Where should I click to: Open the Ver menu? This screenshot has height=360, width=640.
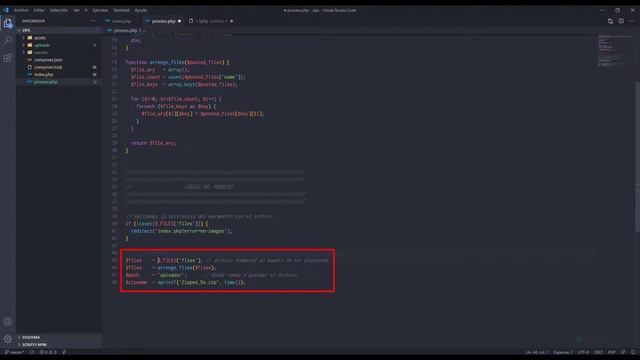pyautogui.click(x=76, y=10)
